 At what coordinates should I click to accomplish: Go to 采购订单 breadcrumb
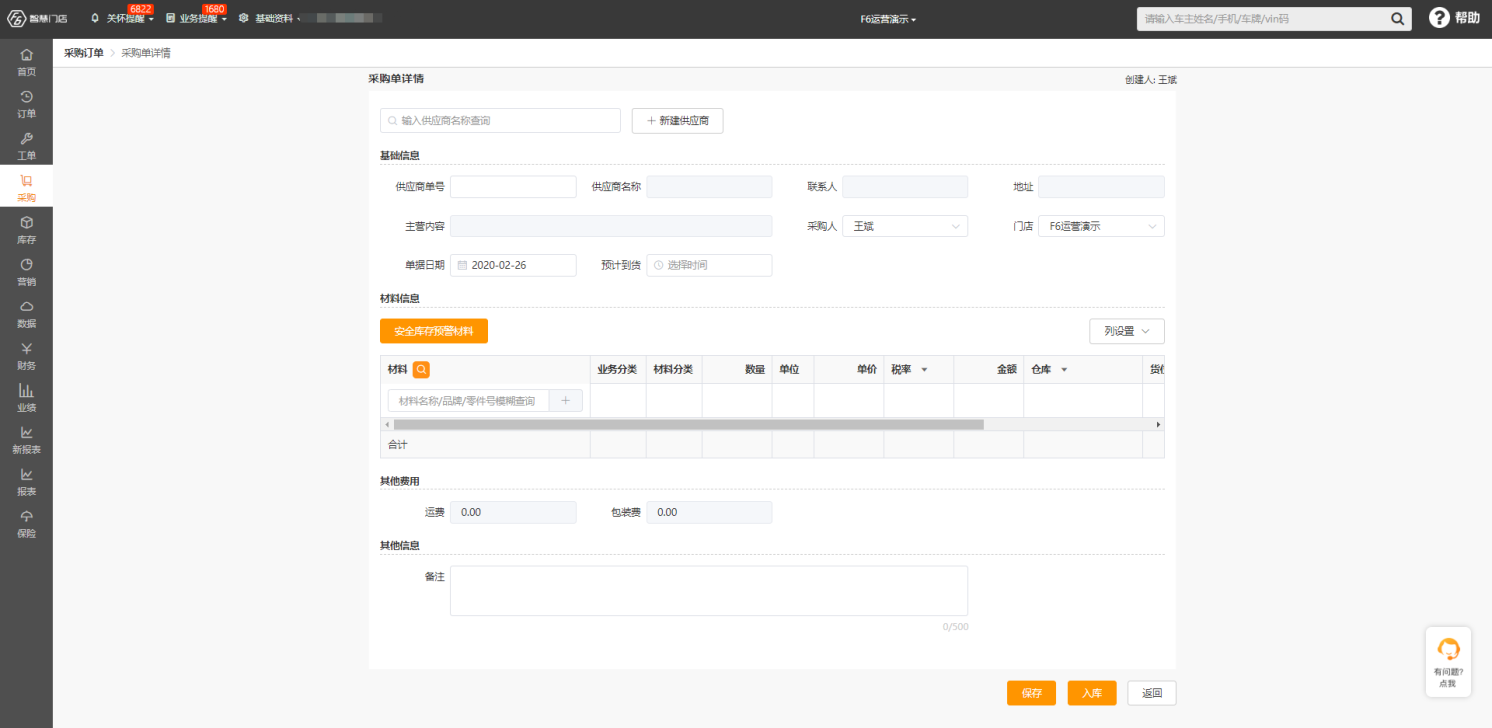click(x=84, y=53)
